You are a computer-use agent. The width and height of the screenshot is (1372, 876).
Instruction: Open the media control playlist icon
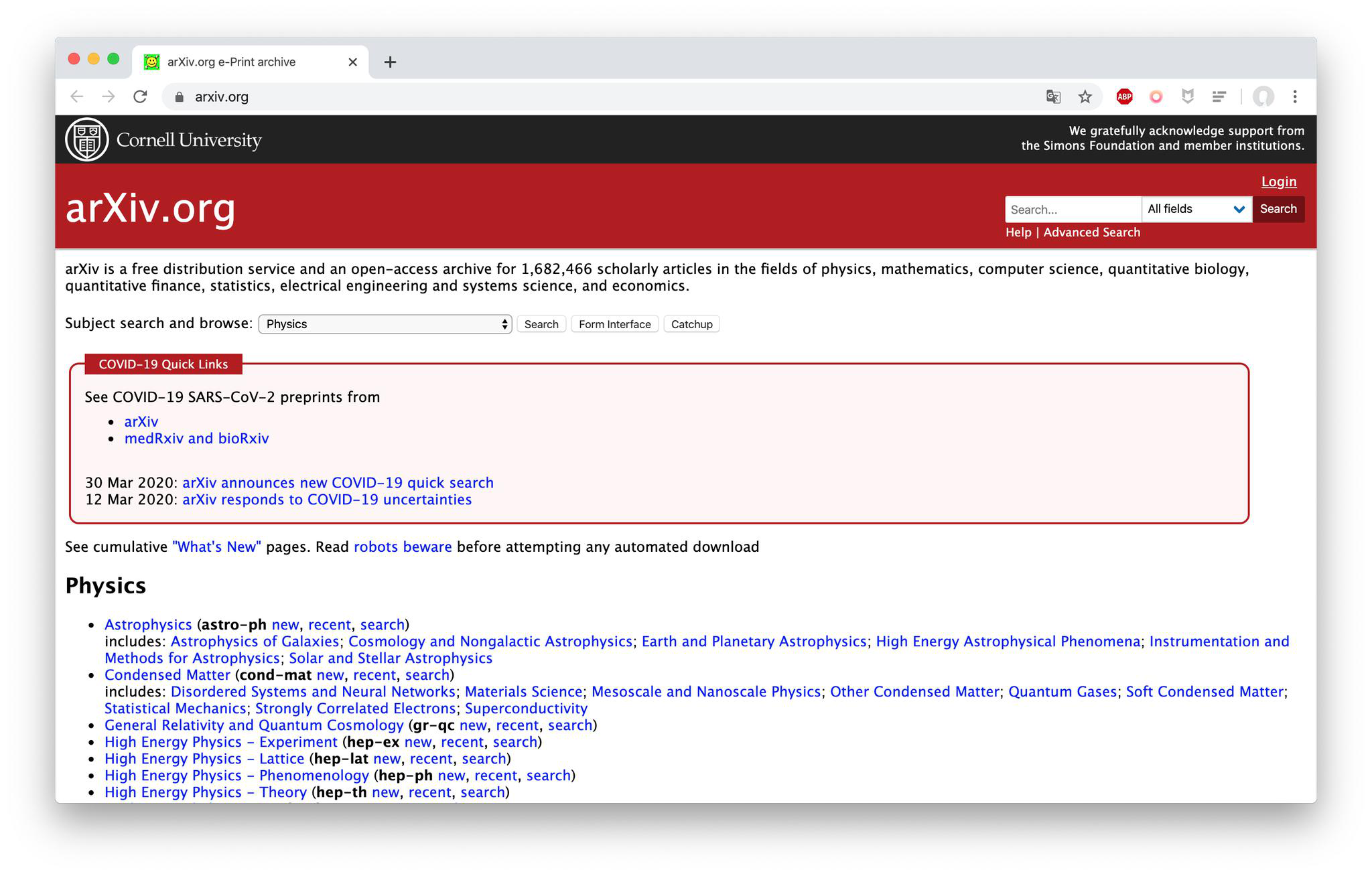click(x=1219, y=96)
